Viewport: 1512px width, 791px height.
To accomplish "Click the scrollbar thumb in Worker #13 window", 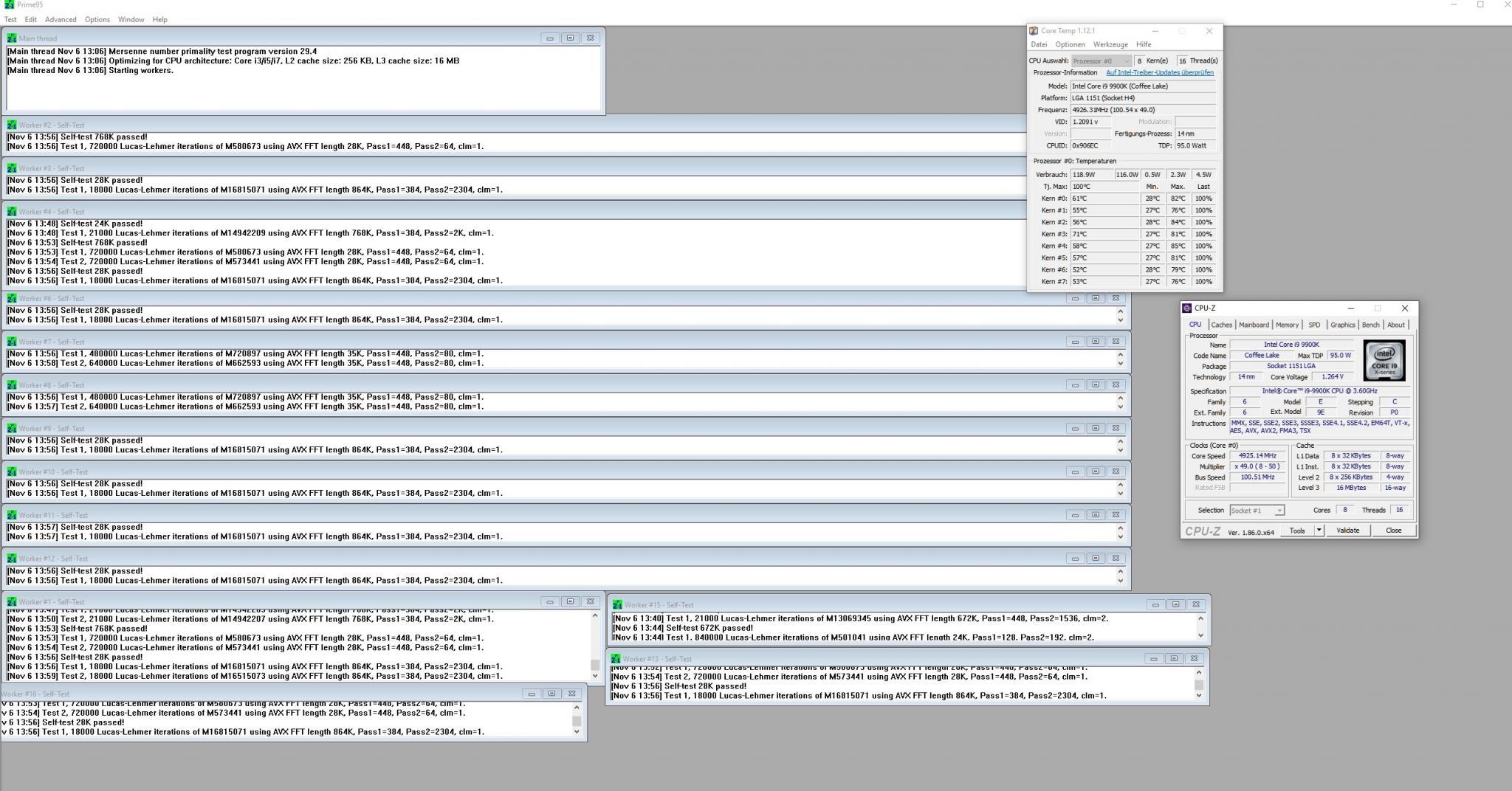I will pos(1198,685).
